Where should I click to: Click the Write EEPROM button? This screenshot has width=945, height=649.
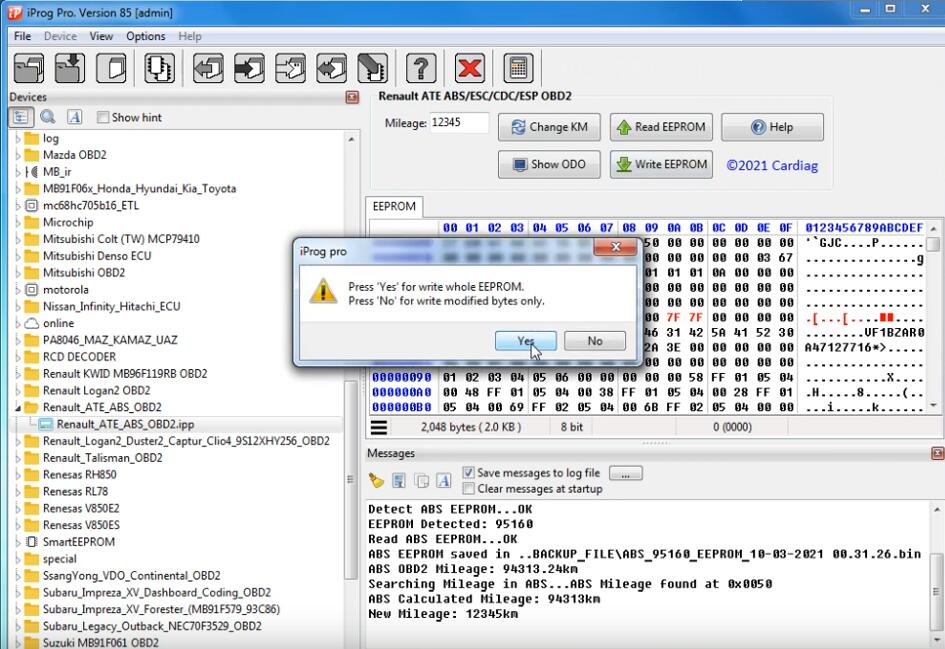661,164
